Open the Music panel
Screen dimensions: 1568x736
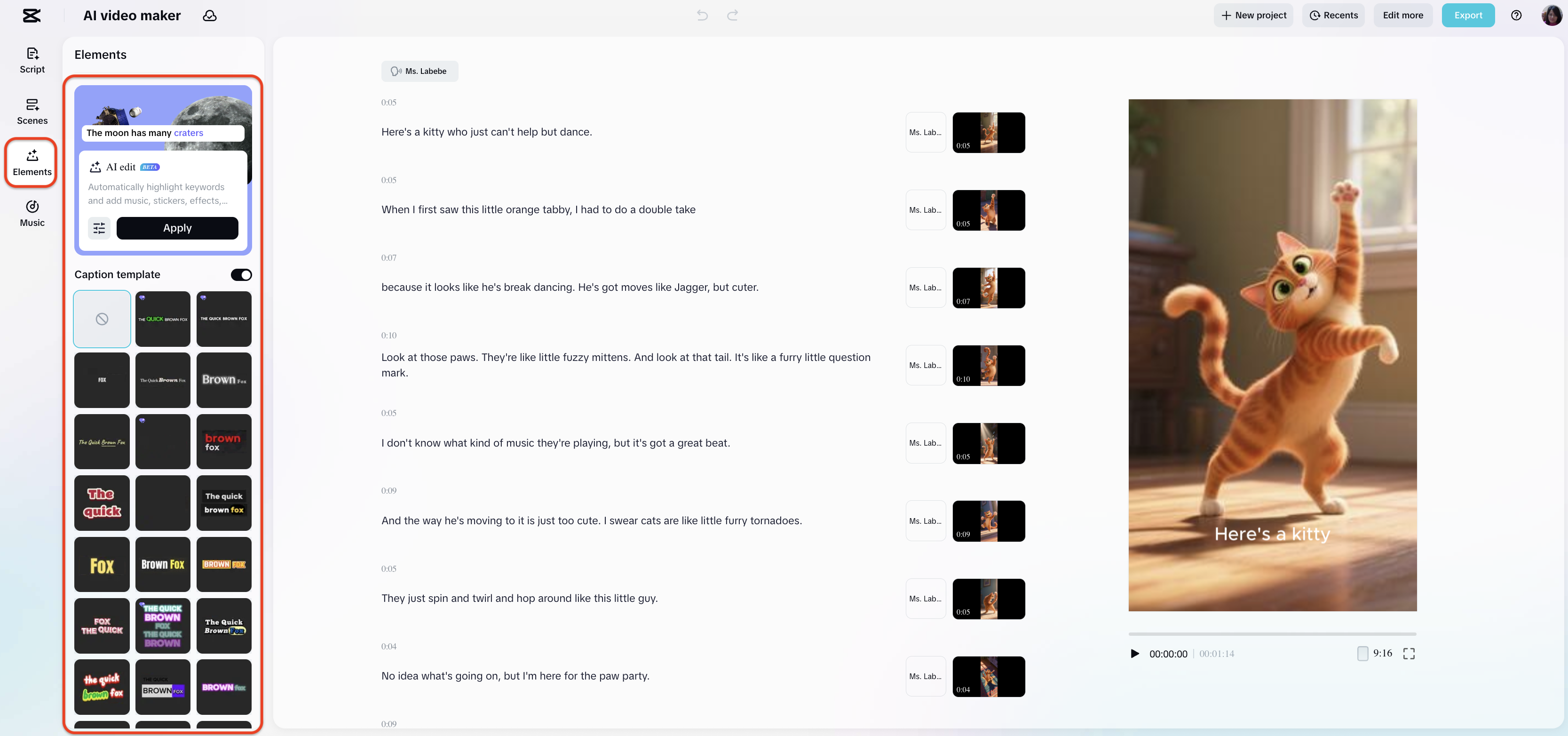click(x=32, y=213)
